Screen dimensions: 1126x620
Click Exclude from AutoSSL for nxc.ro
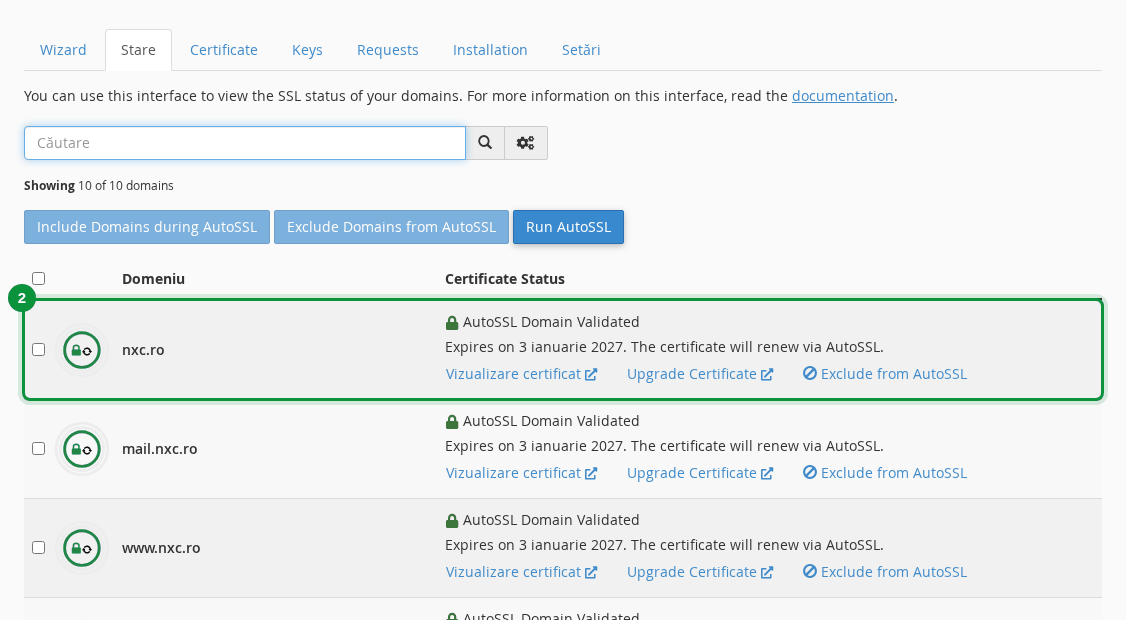coord(885,374)
